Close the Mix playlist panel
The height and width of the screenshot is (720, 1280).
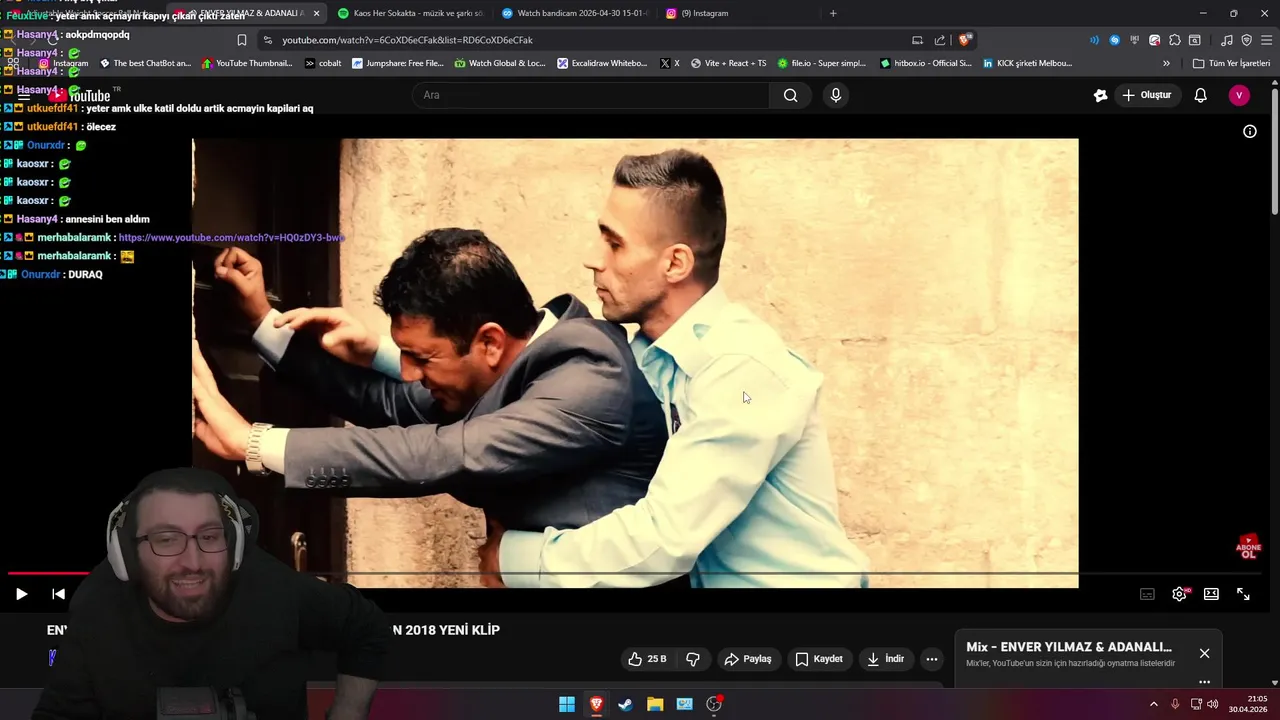coord(1204,653)
